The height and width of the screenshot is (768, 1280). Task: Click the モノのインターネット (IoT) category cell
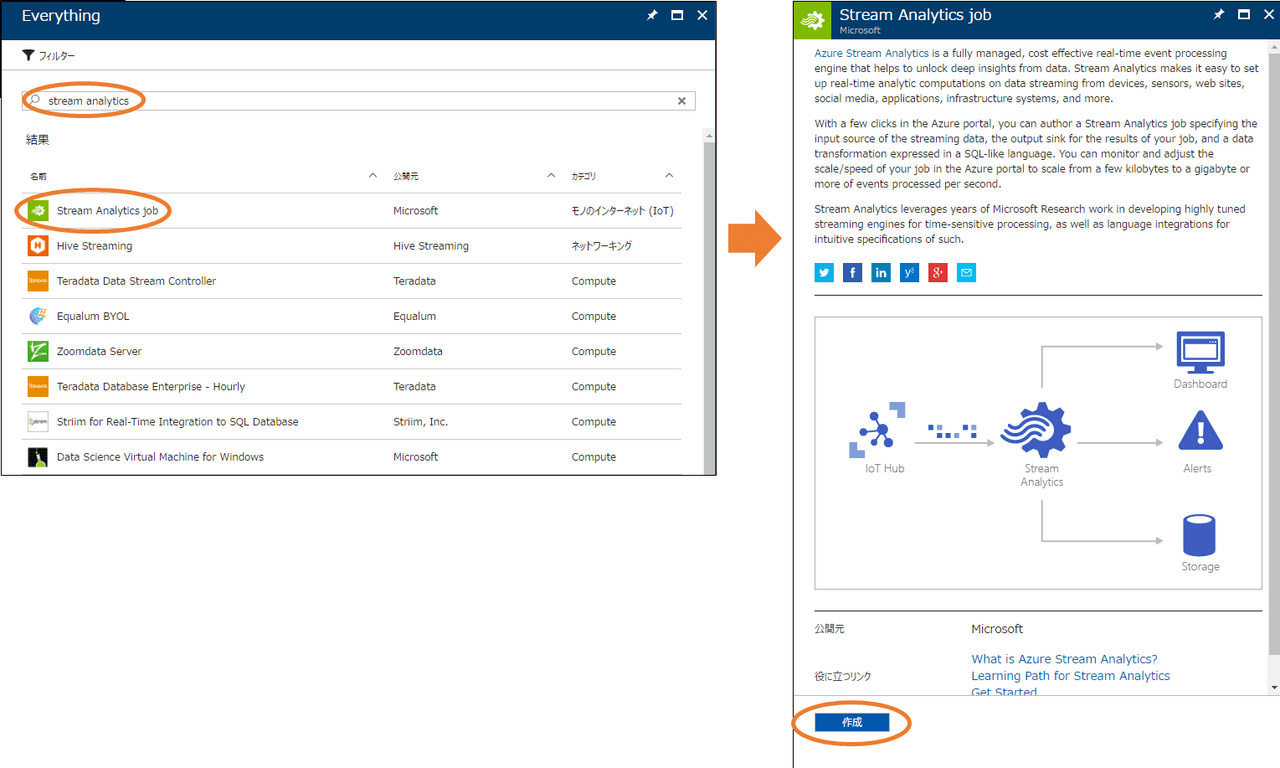[x=622, y=211]
